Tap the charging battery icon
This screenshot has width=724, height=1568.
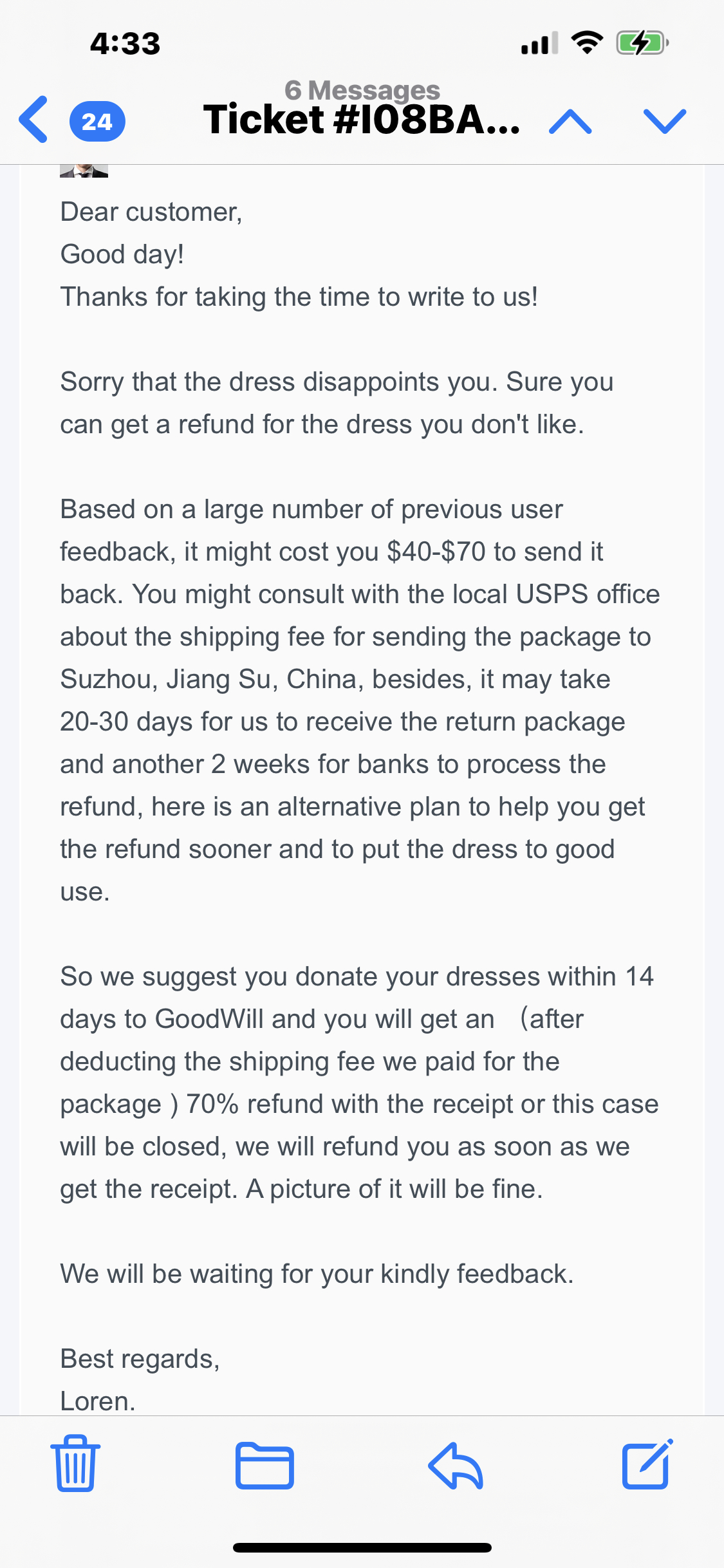pos(642,43)
